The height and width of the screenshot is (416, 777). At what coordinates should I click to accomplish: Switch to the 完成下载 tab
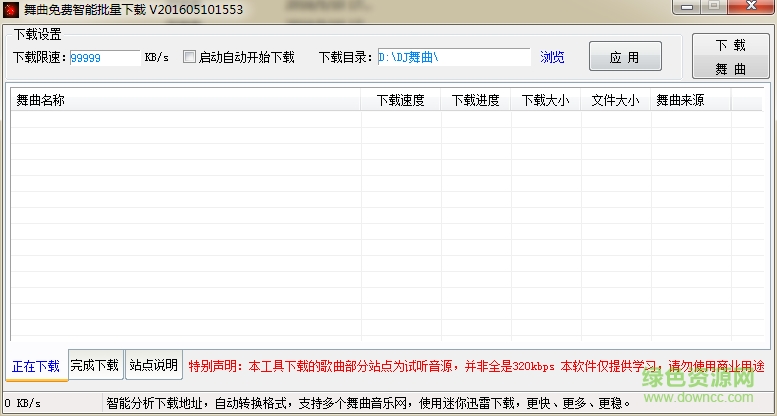tap(95, 365)
